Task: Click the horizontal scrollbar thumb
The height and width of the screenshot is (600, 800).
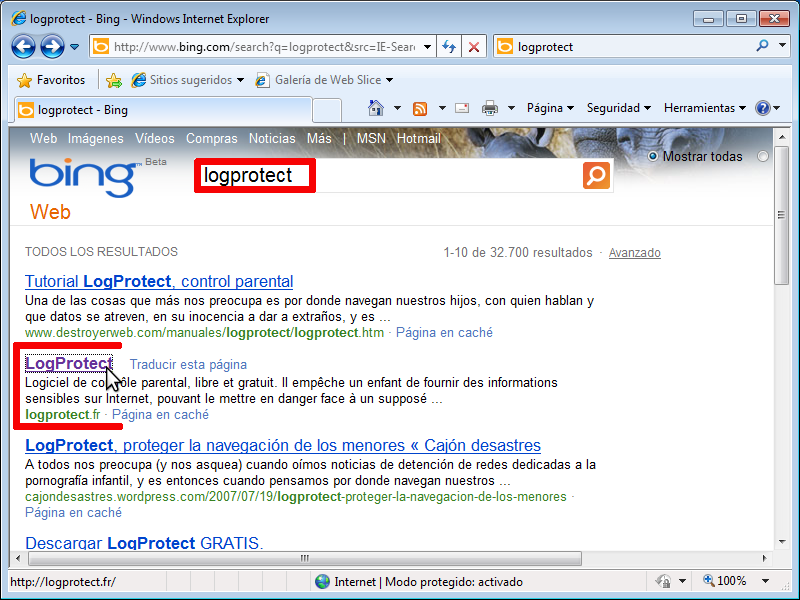Action: coord(305,558)
